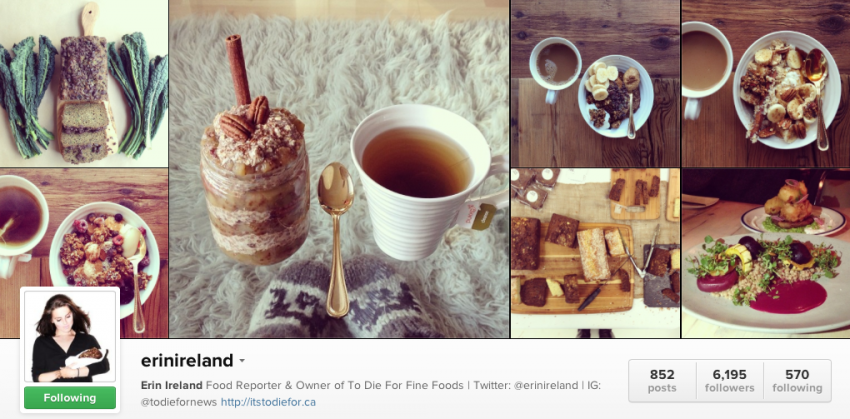Viewport: 850px width, 419px height.
Task: Open the brownies on cutting board photo
Action: point(595,253)
